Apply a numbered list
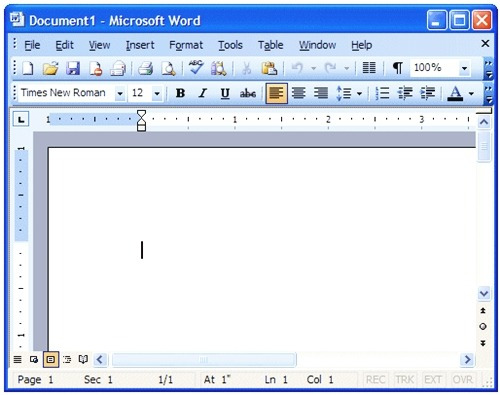The height and width of the screenshot is (395, 500). 382,93
